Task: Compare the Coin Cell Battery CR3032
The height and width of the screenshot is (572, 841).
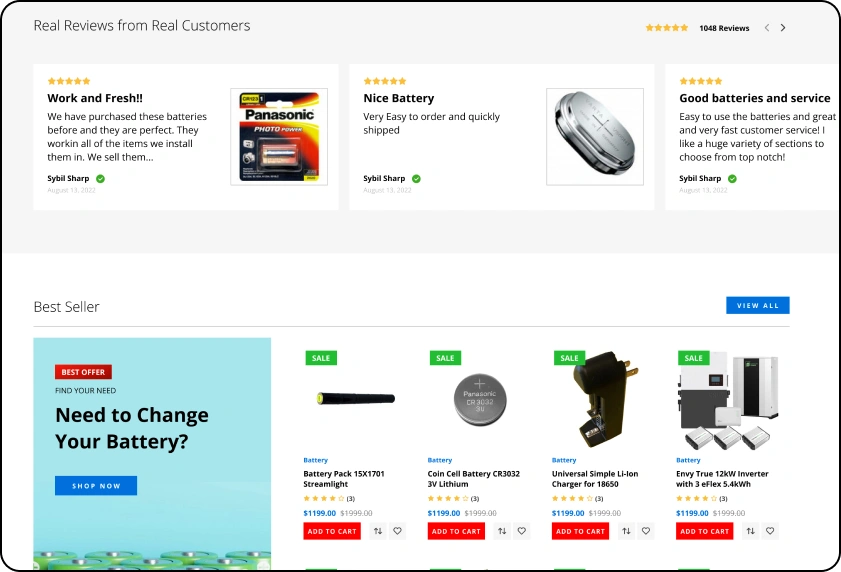Action: pyautogui.click(x=502, y=531)
